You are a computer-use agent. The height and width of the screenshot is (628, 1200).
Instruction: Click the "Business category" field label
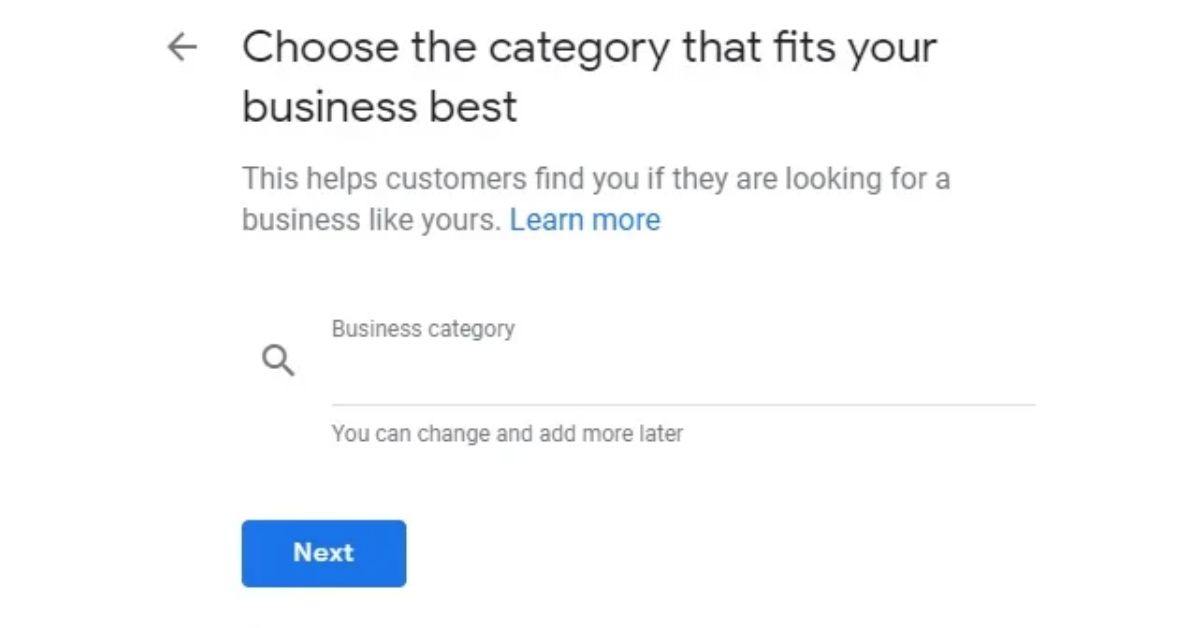coord(423,329)
